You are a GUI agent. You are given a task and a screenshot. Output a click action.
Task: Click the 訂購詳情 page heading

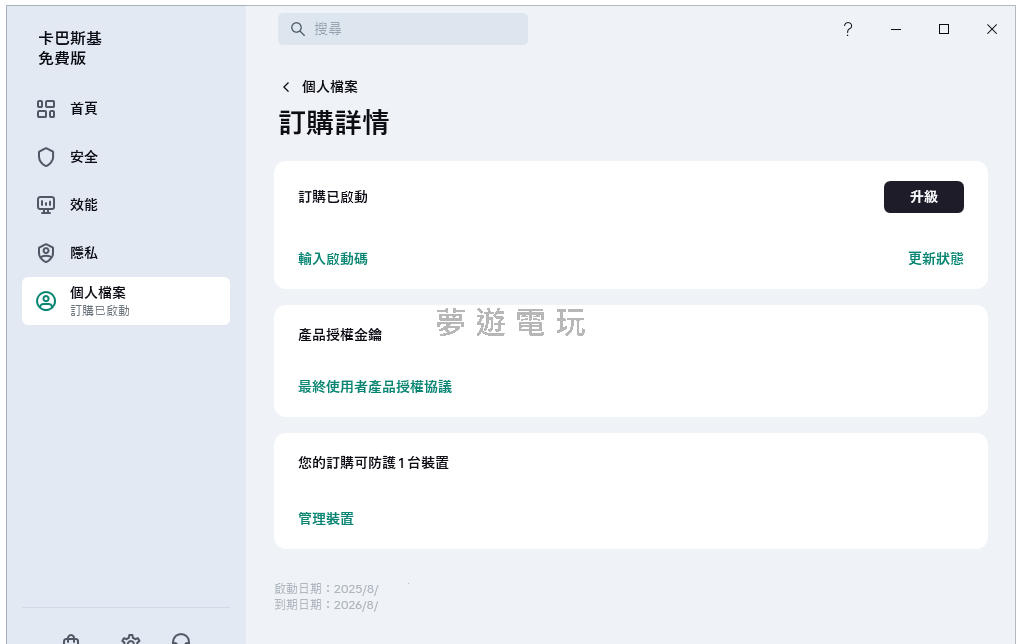334,123
